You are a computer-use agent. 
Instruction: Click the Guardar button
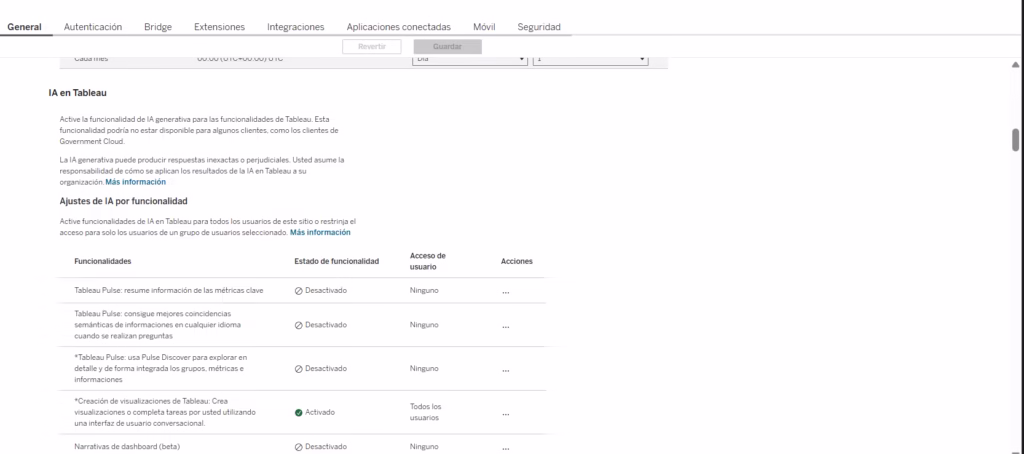(x=447, y=46)
